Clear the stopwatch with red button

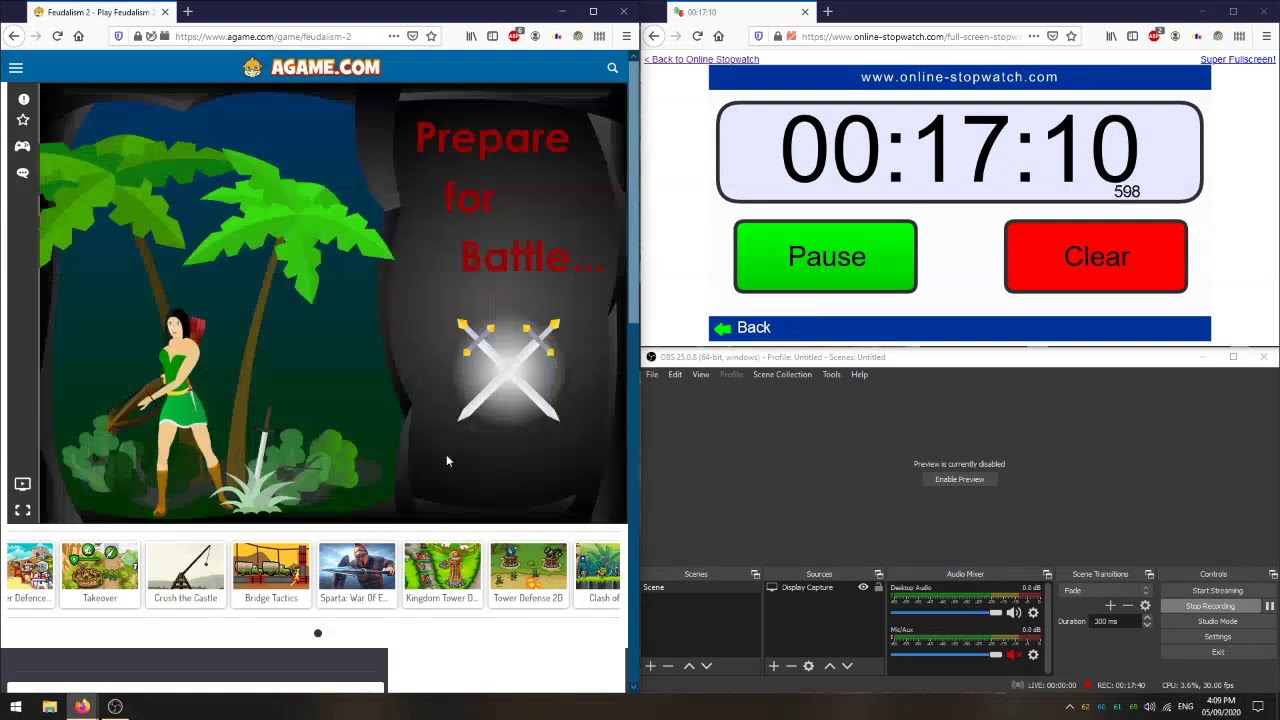(x=1096, y=257)
